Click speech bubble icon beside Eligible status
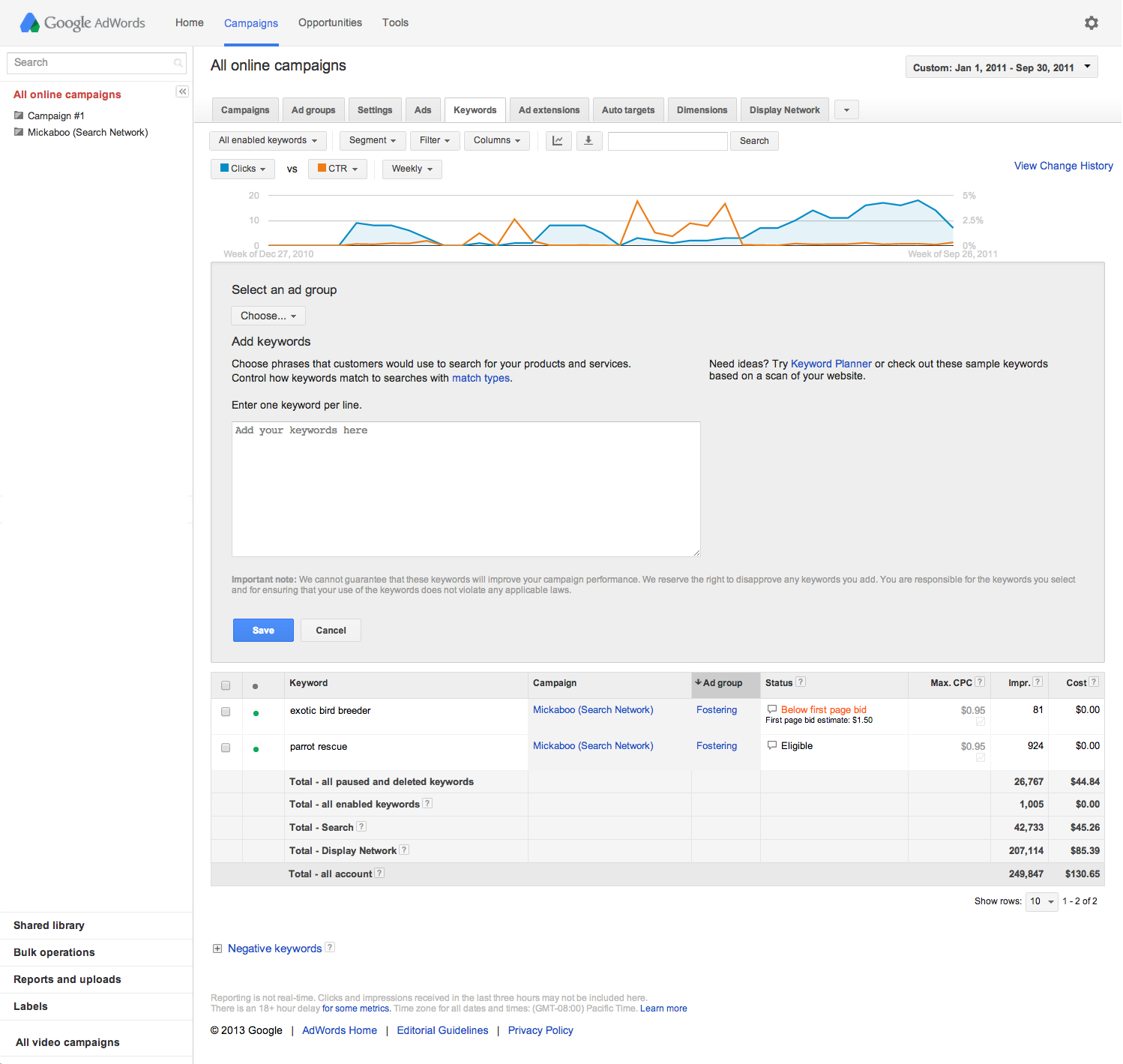 (x=772, y=745)
